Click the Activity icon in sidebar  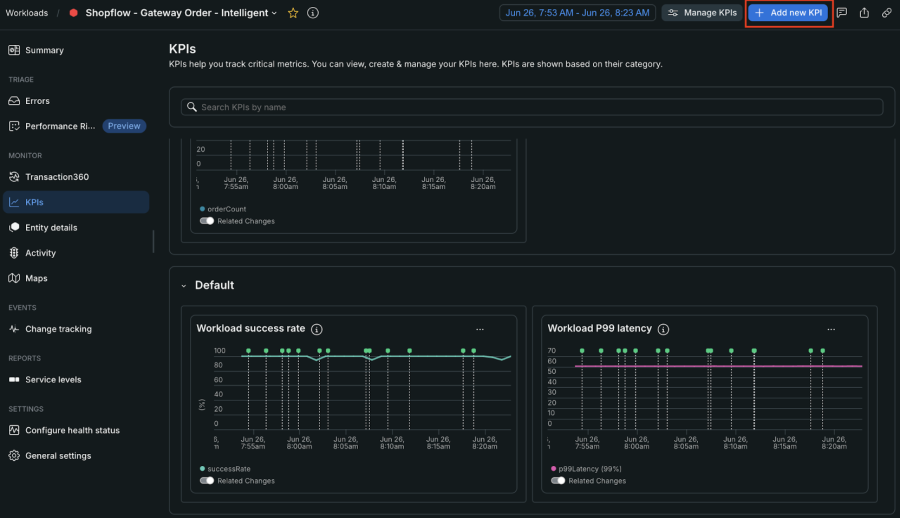[x=14, y=253]
